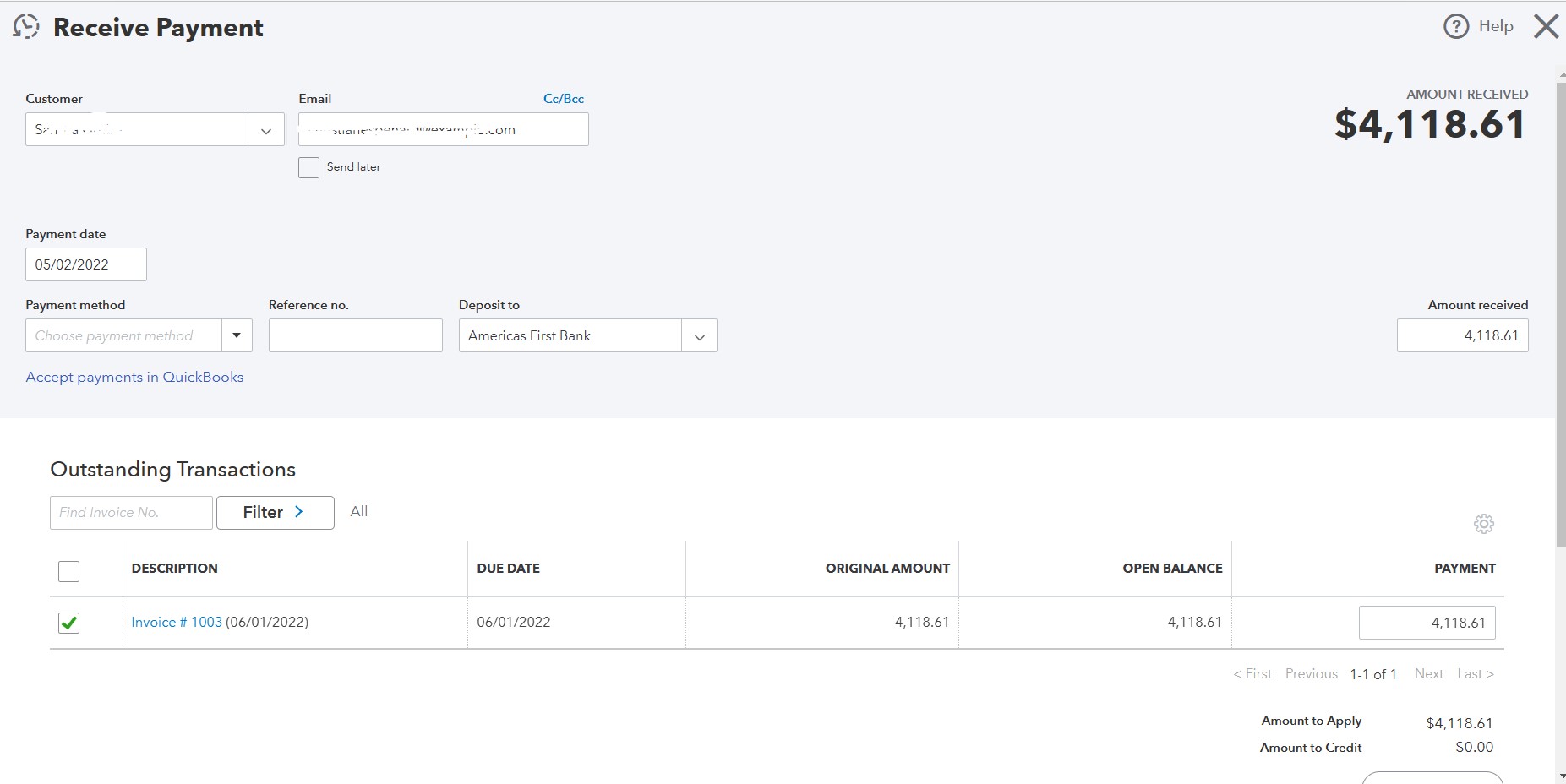The height and width of the screenshot is (784, 1566).
Task: Expand the Deposit to account dropdown
Action: coord(699,336)
